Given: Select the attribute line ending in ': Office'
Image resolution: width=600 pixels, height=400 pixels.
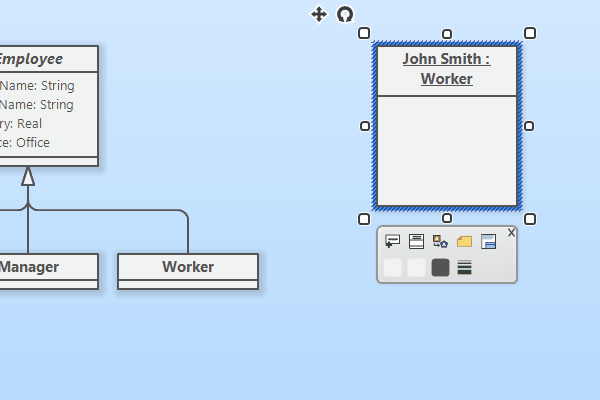Looking at the screenshot, I should (x=25, y=143).
